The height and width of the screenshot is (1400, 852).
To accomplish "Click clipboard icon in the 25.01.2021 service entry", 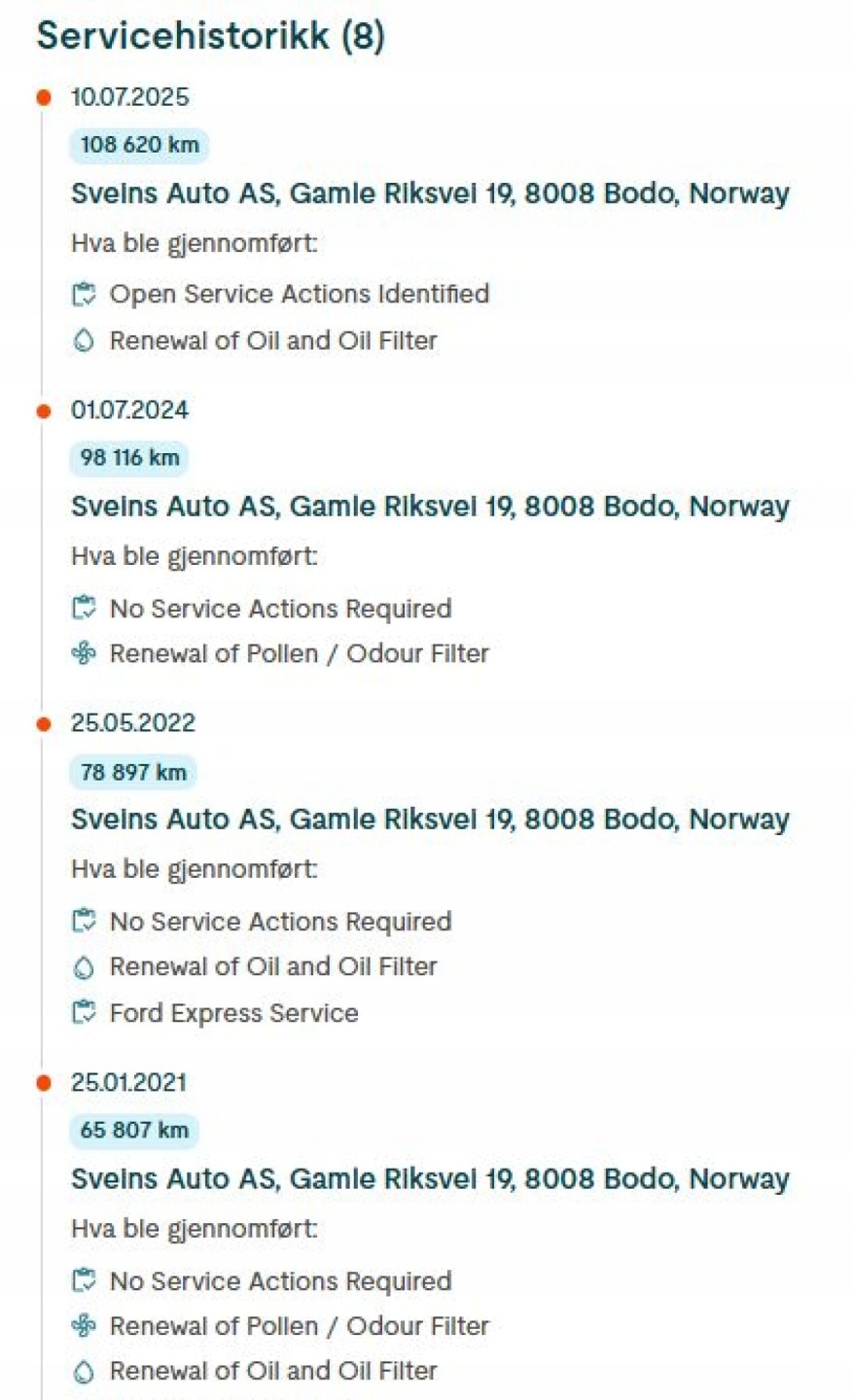I will point(85,1281).
